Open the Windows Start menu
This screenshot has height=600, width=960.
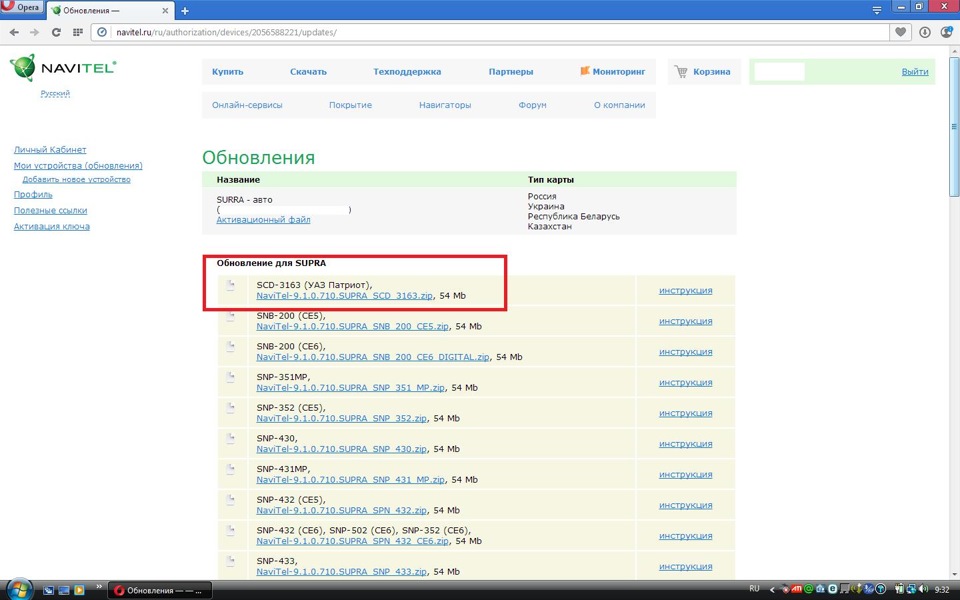tap(19, 589)
